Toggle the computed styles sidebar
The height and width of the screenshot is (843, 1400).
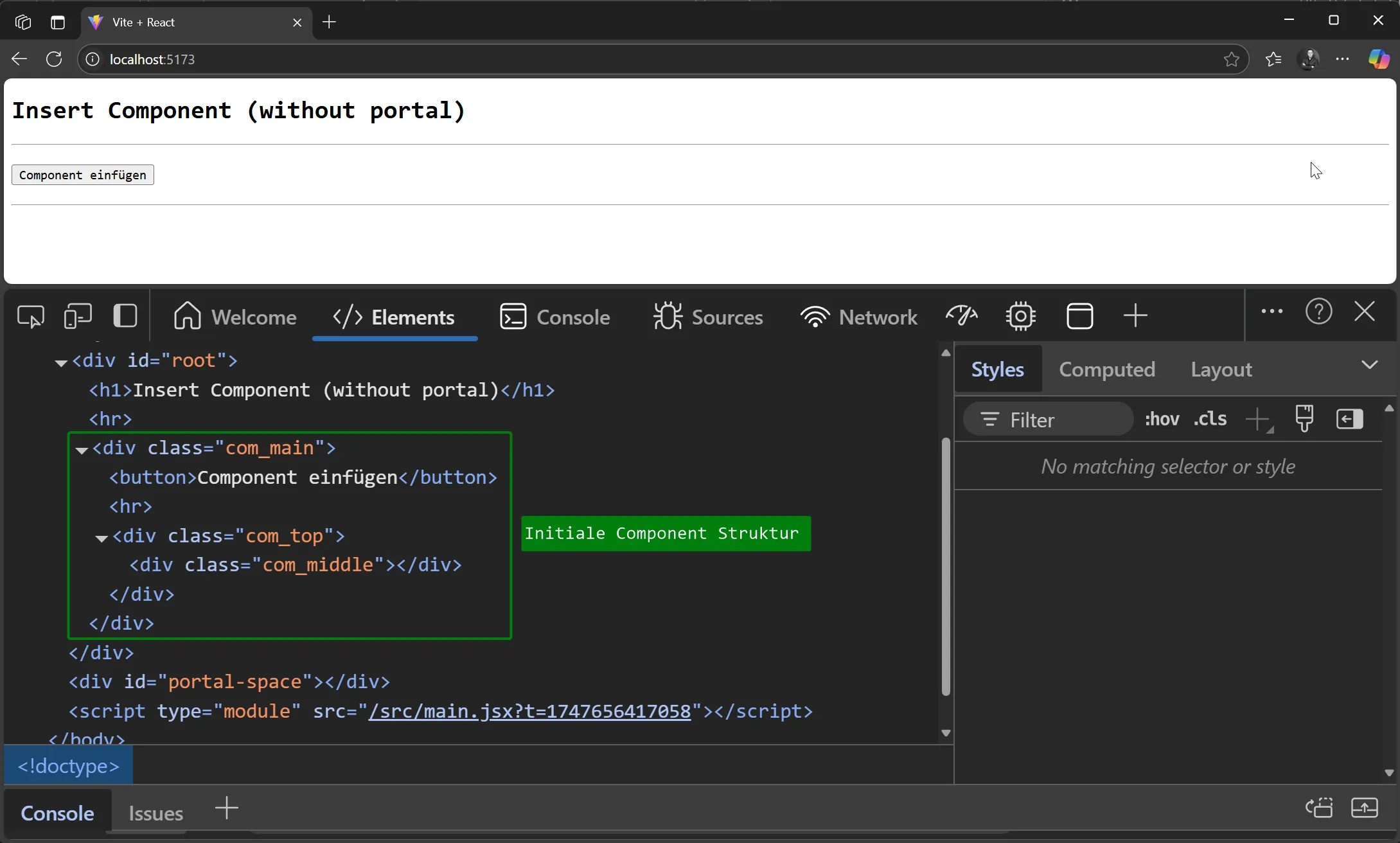1350,419
